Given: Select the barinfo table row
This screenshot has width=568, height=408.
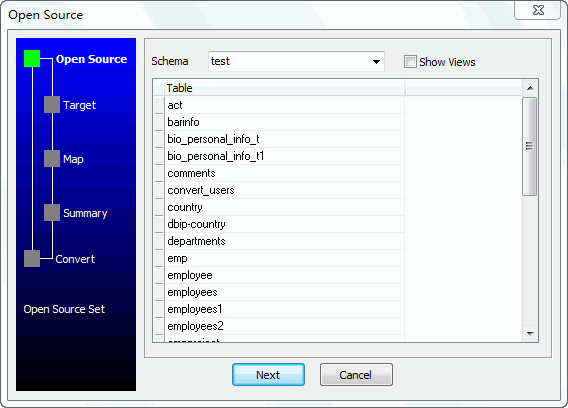Looking at the screenshot, I should pyautogui.click(x=284, y=122).
